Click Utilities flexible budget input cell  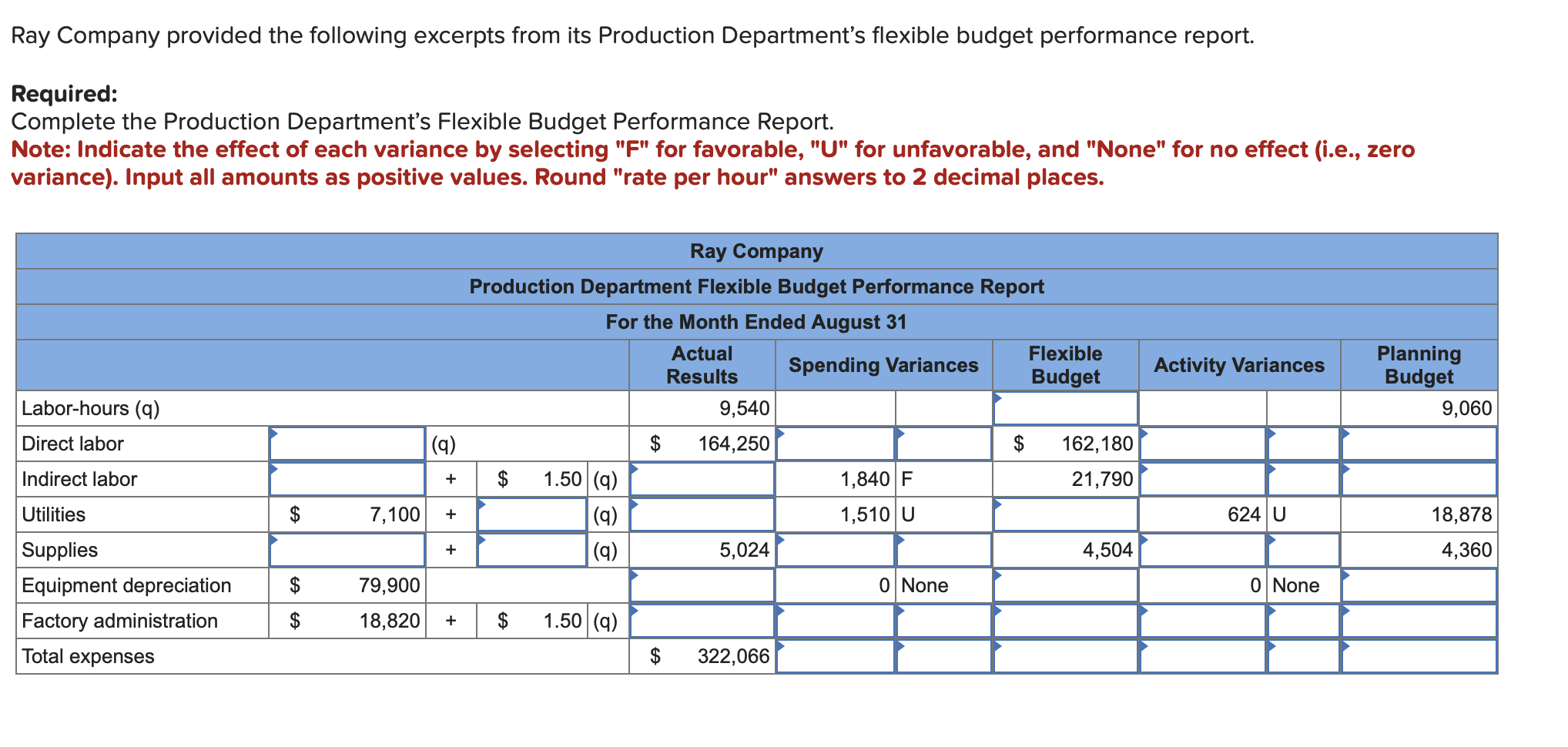(1065, 514)
